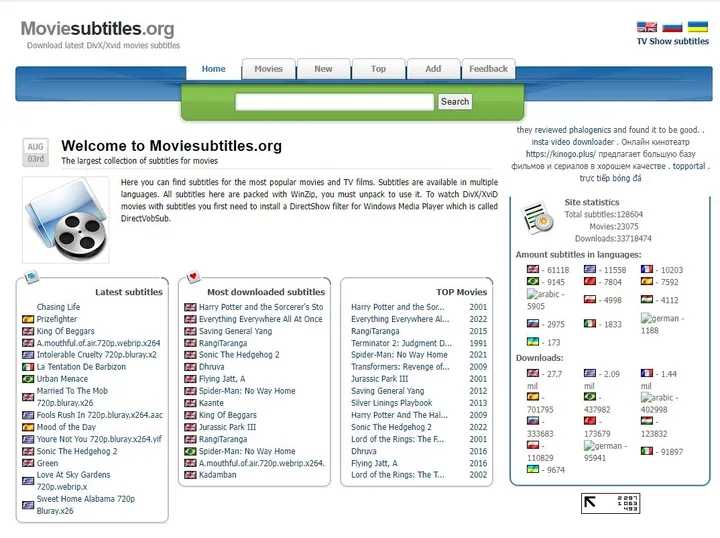720x538 pixels.
Task: Click the flag icon next to Dhruva subtitle
Action: click(190, 367)
